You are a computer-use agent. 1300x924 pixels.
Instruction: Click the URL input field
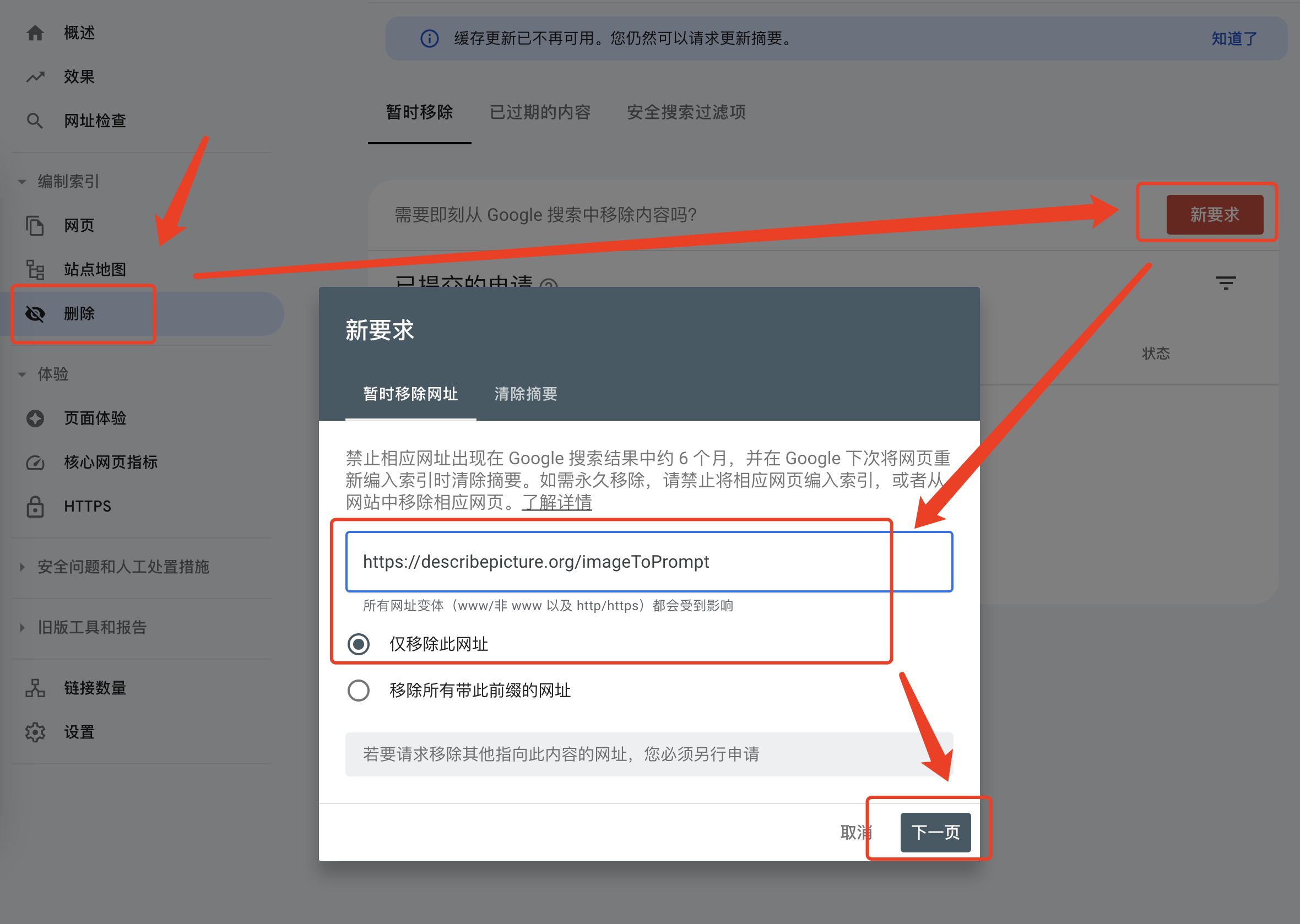coord(648,562)
